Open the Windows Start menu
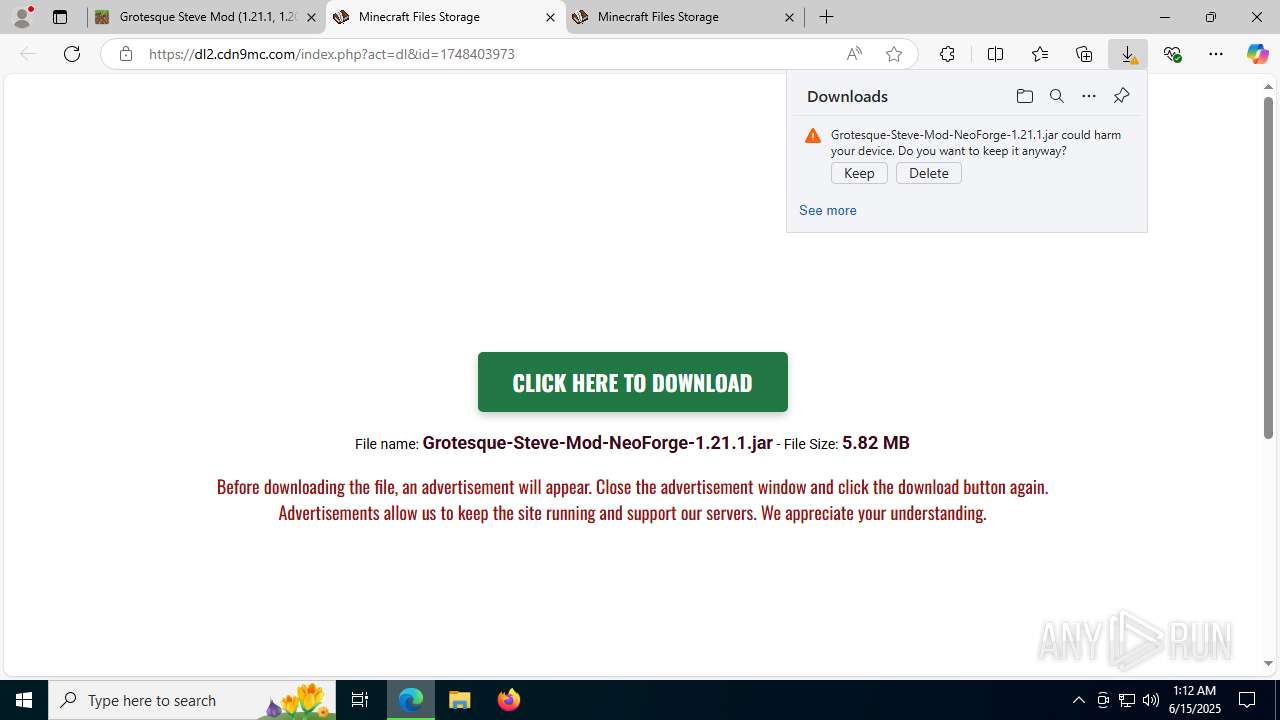 24,700
